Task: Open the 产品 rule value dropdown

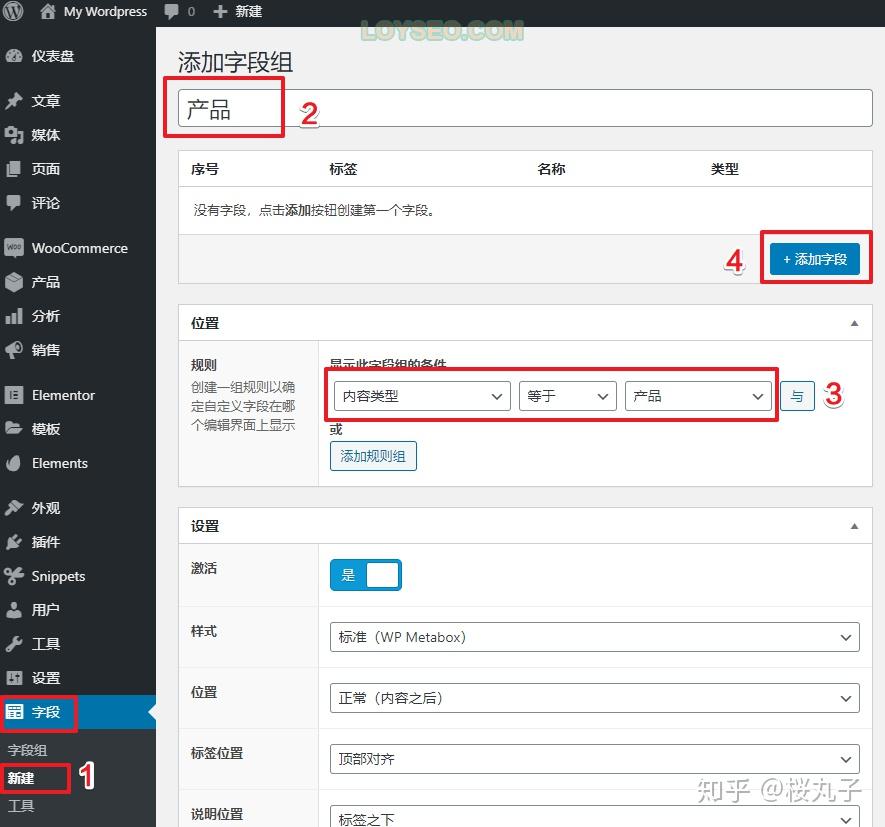Action: [698, 396]
